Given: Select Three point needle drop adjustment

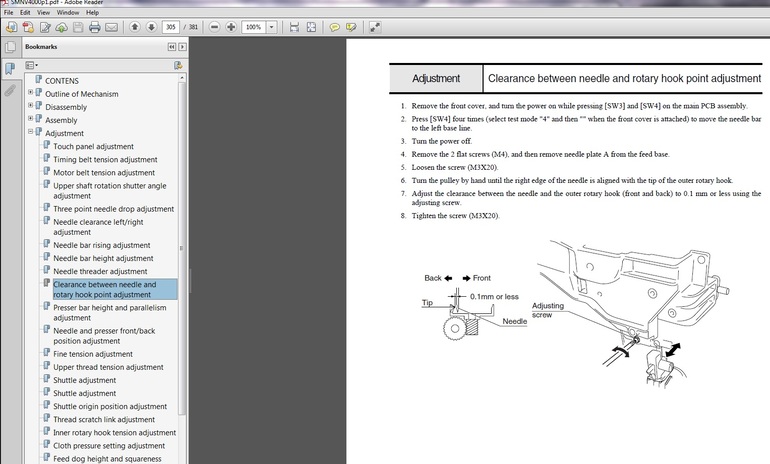Looking at the screenshot, I should pos(113,209).
